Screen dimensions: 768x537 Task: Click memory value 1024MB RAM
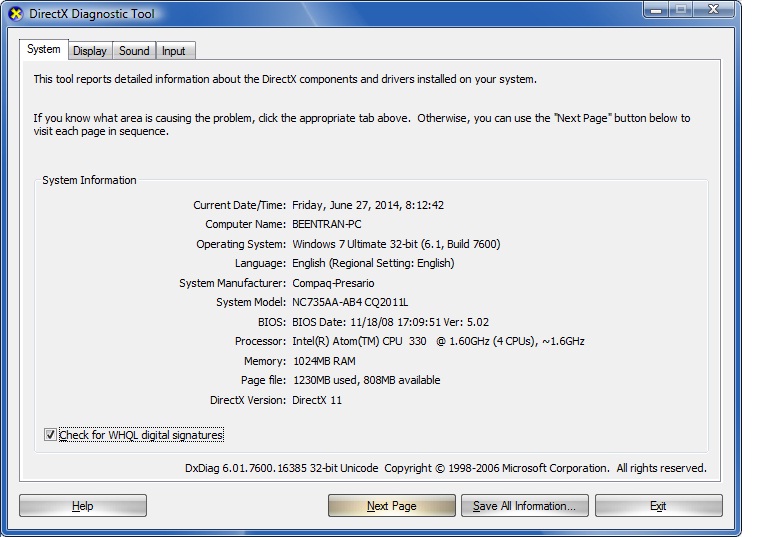(x=324, y=361)
